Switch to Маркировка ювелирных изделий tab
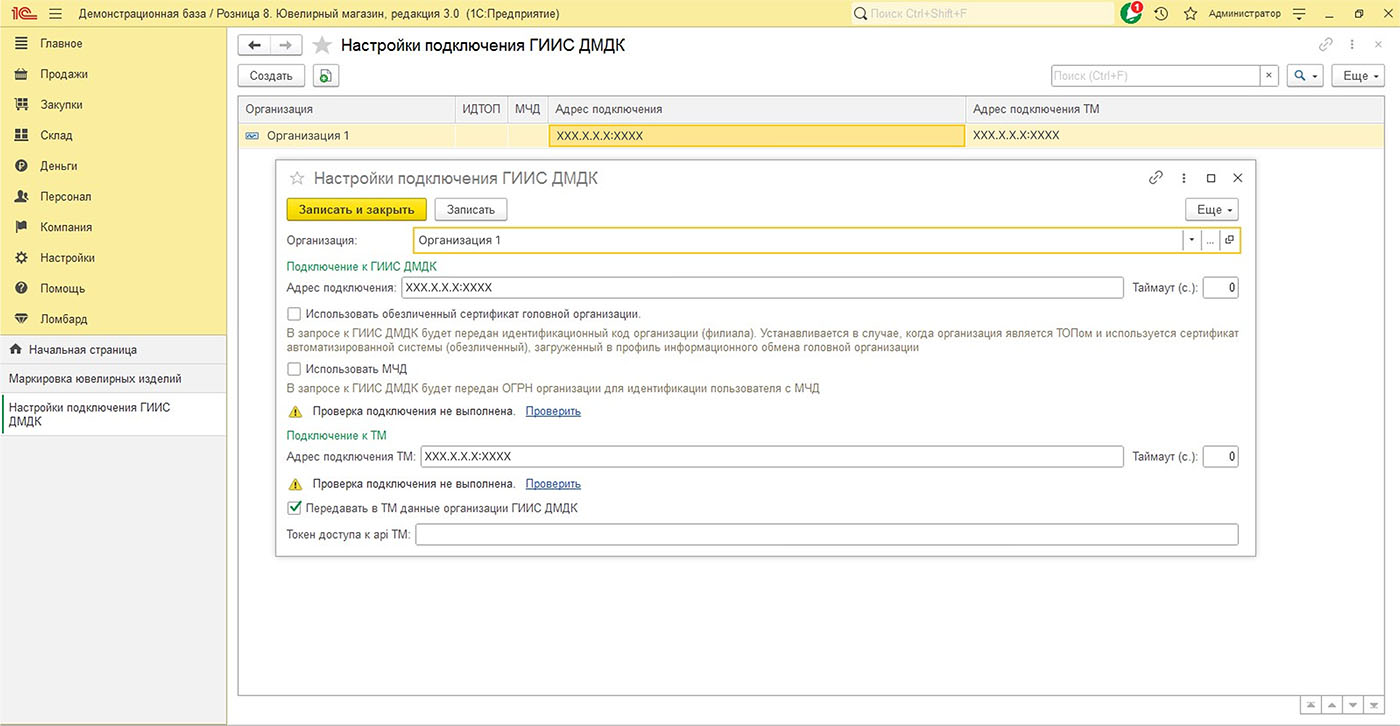Viewport: 1400px width, 726px height. (113, 379)
